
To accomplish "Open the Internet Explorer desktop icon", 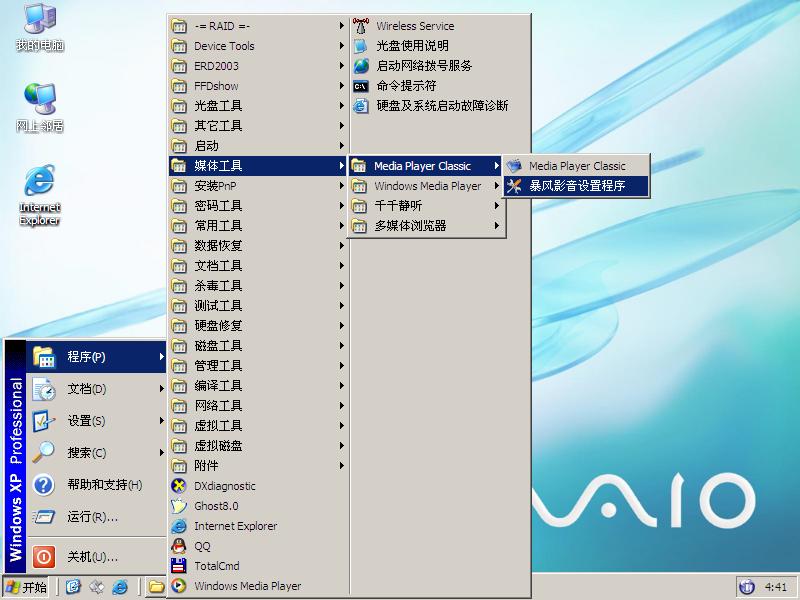I will click(x=40, y=195).
